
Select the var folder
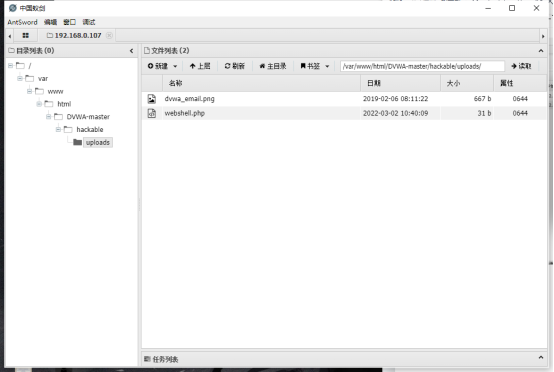coord(43,78)
